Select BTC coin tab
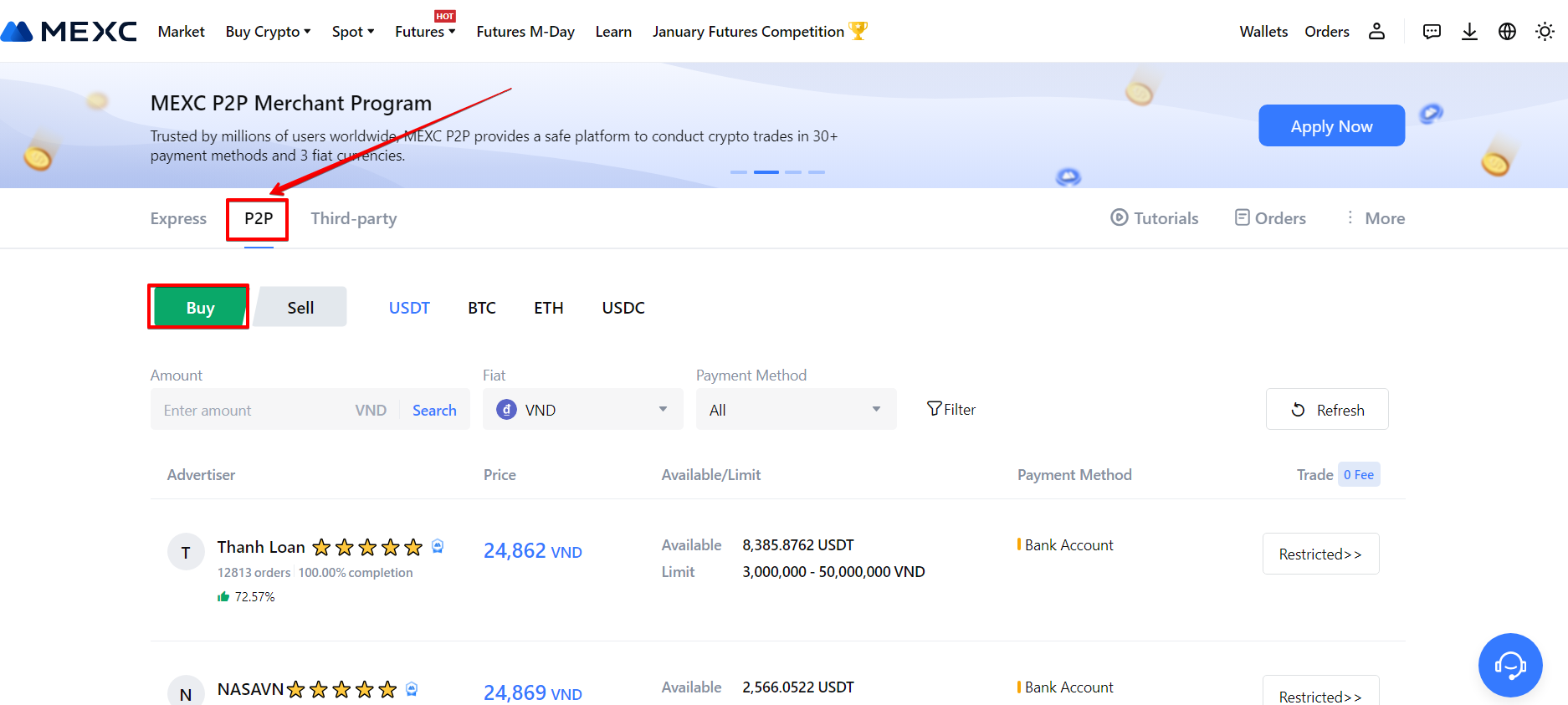The height and width of the screenshot is (705, 1568). click(x=482, y=308)
